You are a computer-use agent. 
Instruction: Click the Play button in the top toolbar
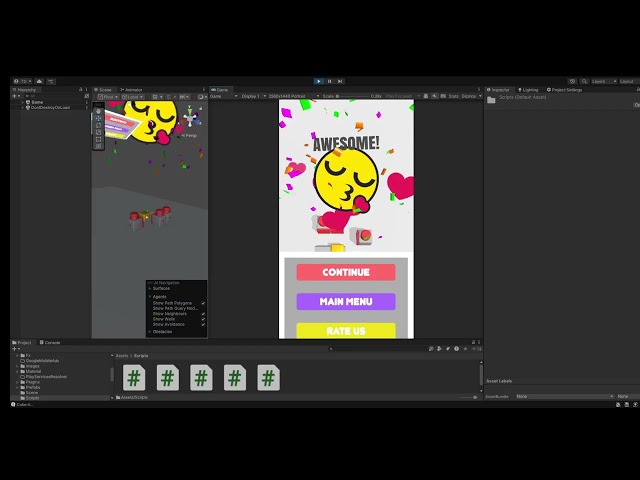[x=319, y=81]
